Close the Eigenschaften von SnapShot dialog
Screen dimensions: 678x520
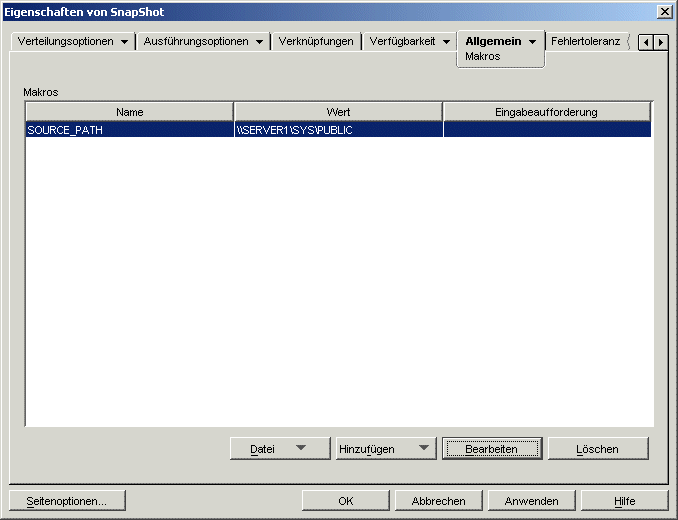click(x=664, y=11)
